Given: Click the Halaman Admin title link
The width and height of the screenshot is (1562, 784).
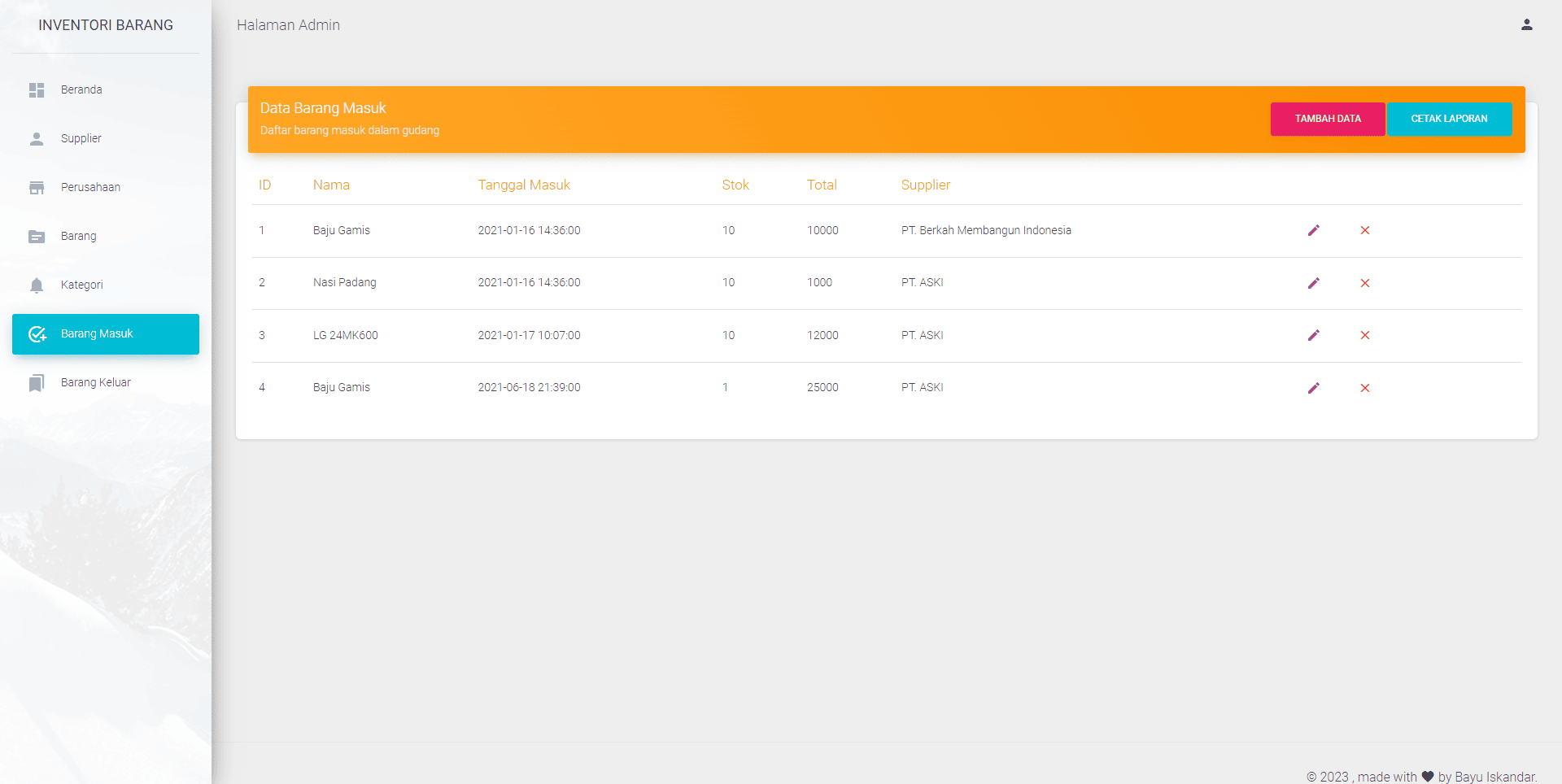Looking at the screenshot, I should point(288,25).
